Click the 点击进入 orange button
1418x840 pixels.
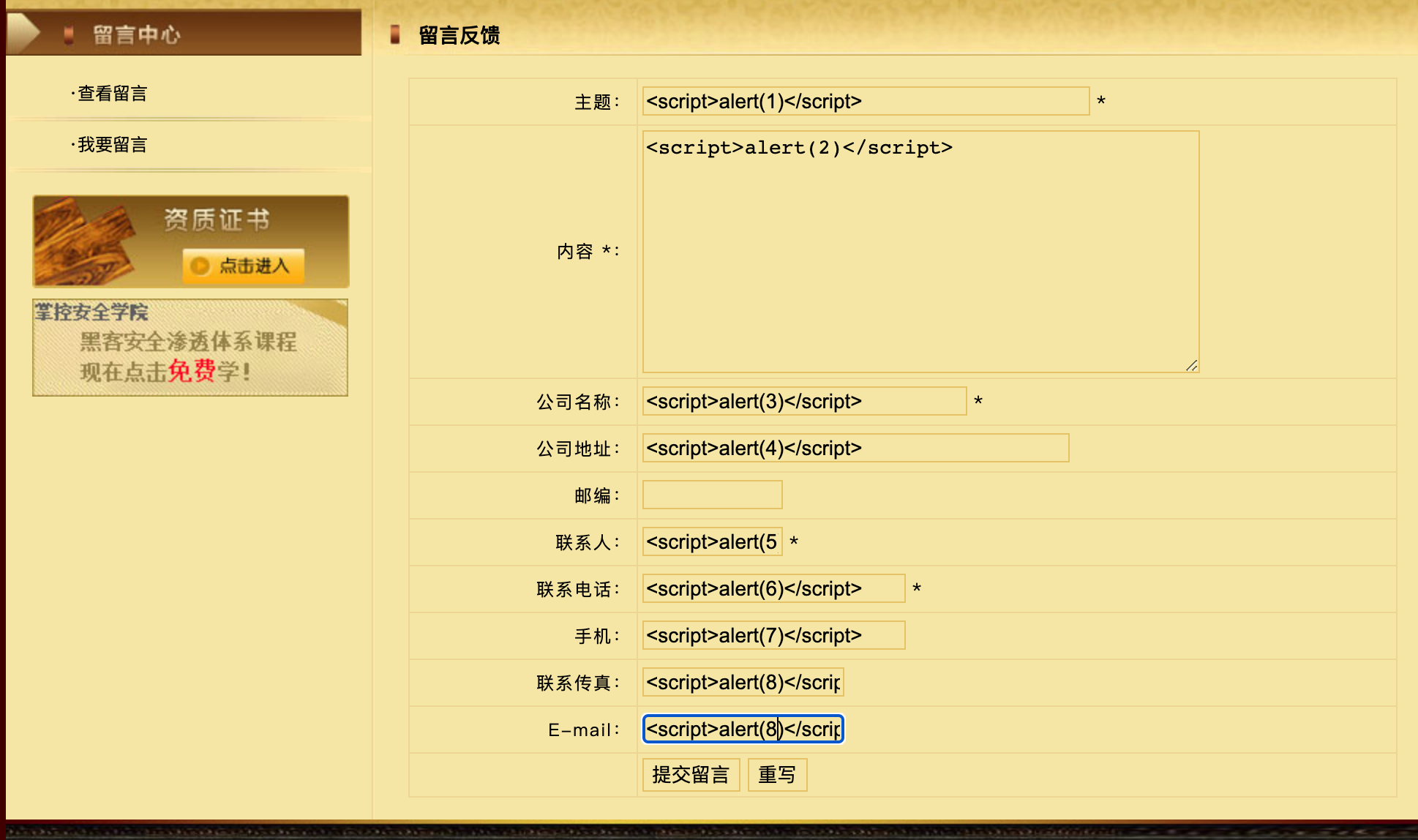(x=244, y=266)
